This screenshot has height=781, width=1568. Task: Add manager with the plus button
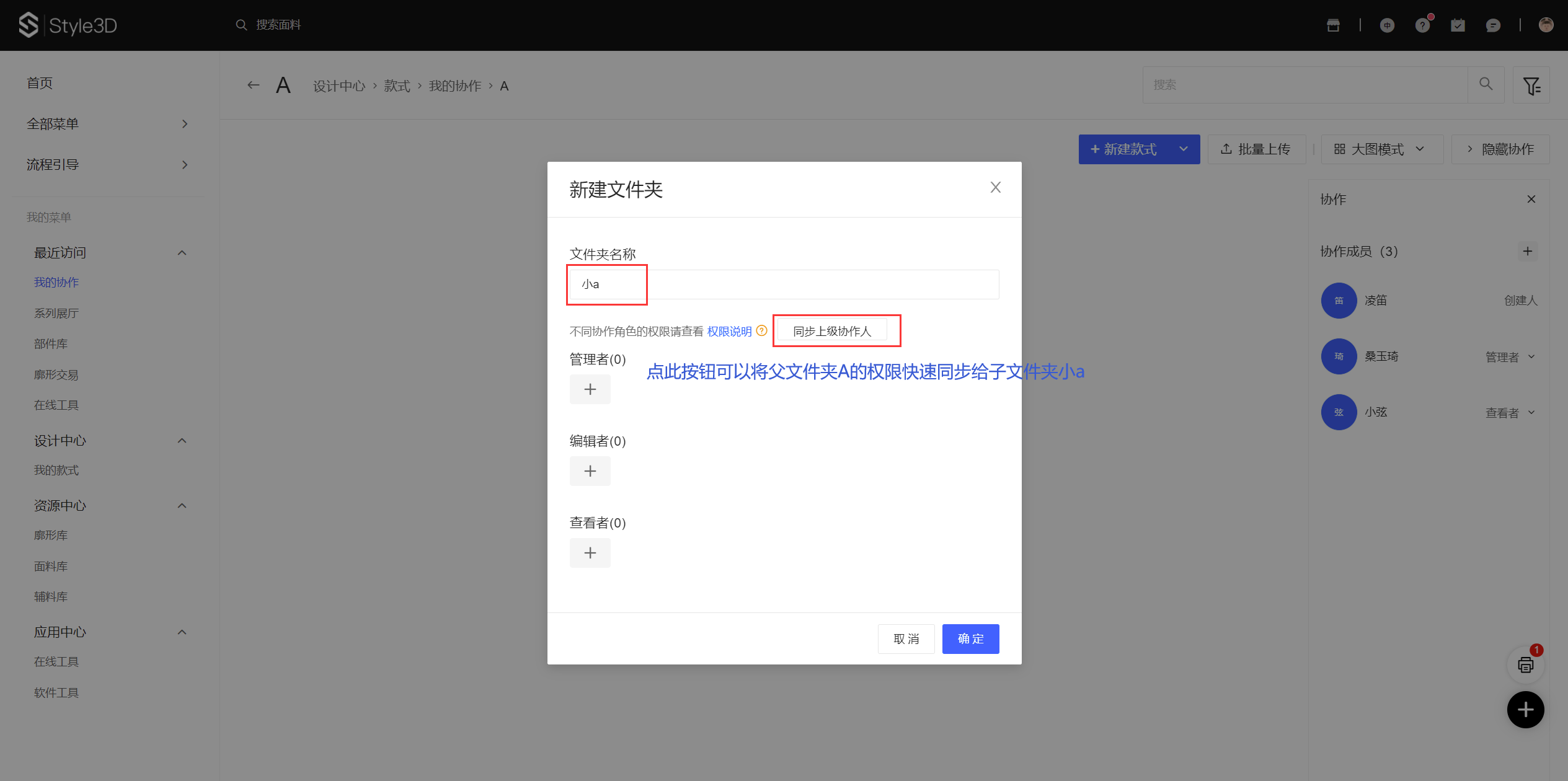tap(590, 389)
